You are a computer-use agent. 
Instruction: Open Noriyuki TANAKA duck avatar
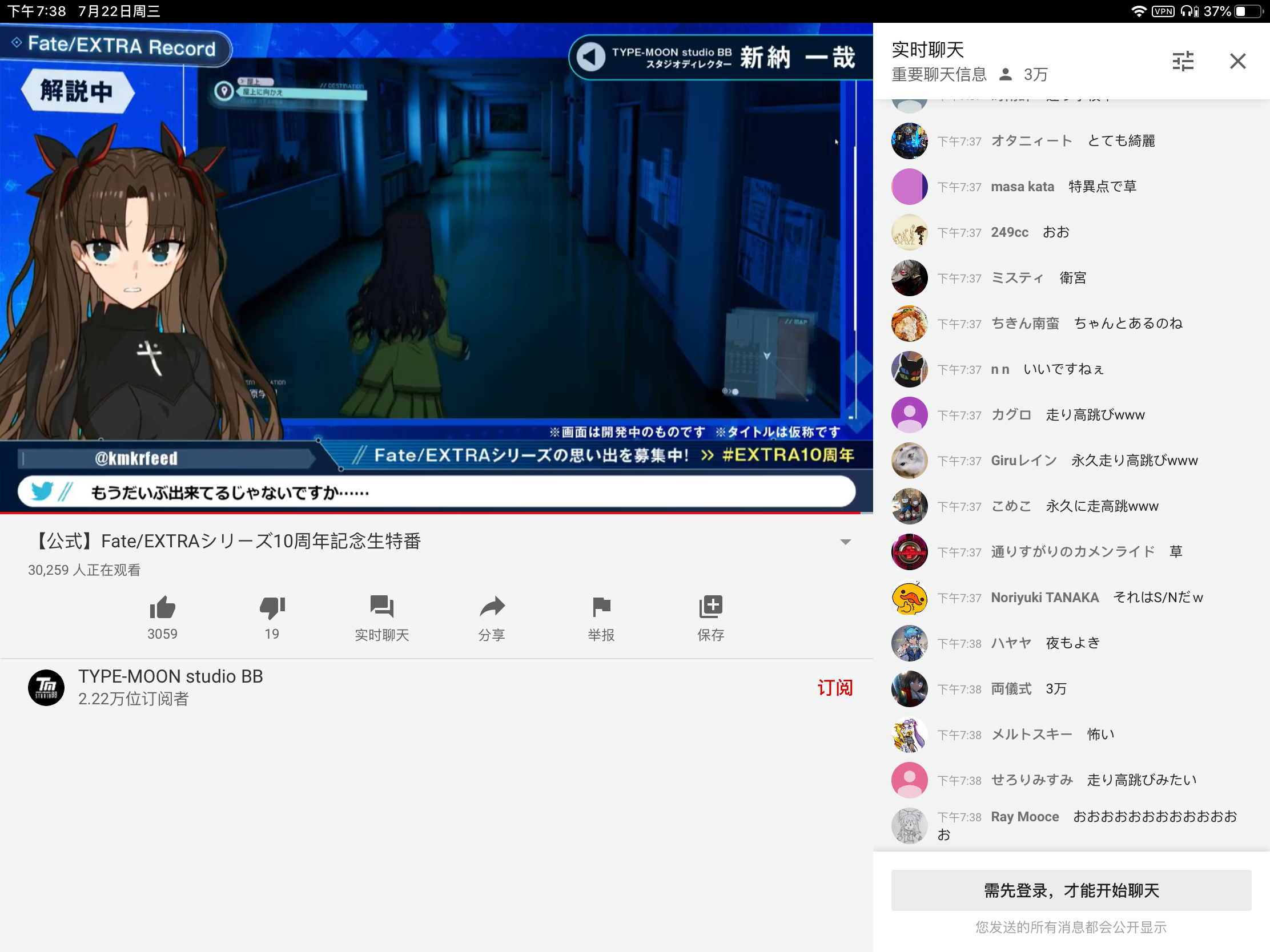(910, 598)
